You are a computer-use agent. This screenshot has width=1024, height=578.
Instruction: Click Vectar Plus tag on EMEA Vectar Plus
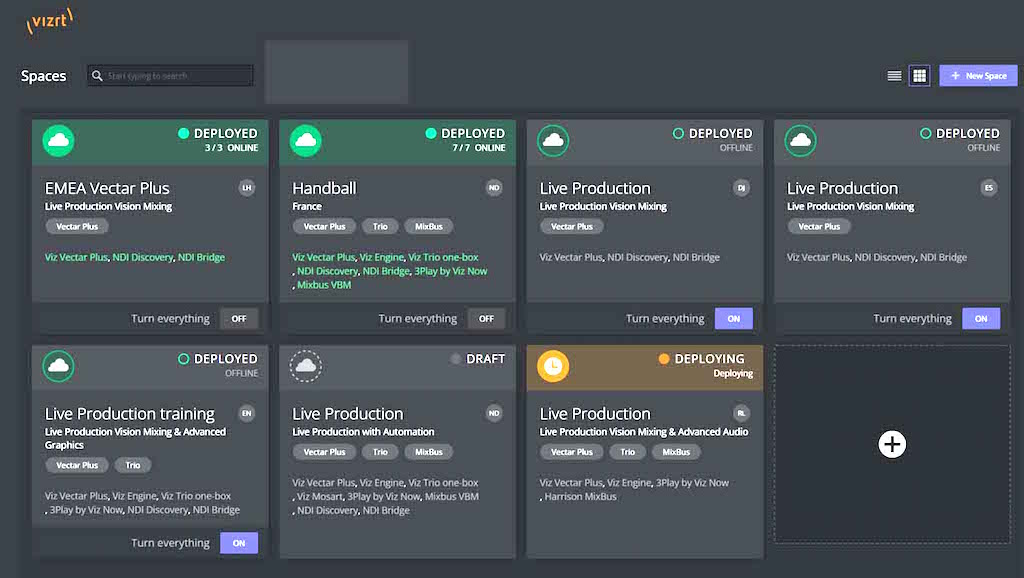tap(77, 227)
